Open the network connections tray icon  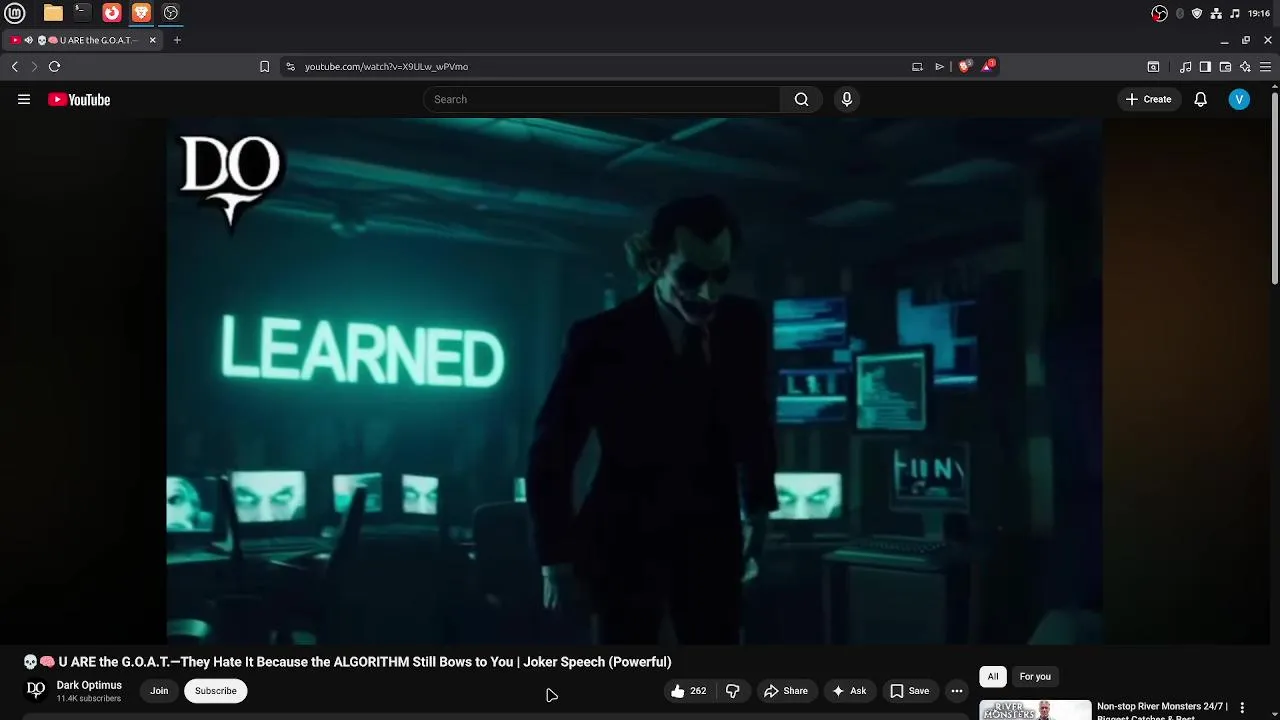tap(1216, 13)
